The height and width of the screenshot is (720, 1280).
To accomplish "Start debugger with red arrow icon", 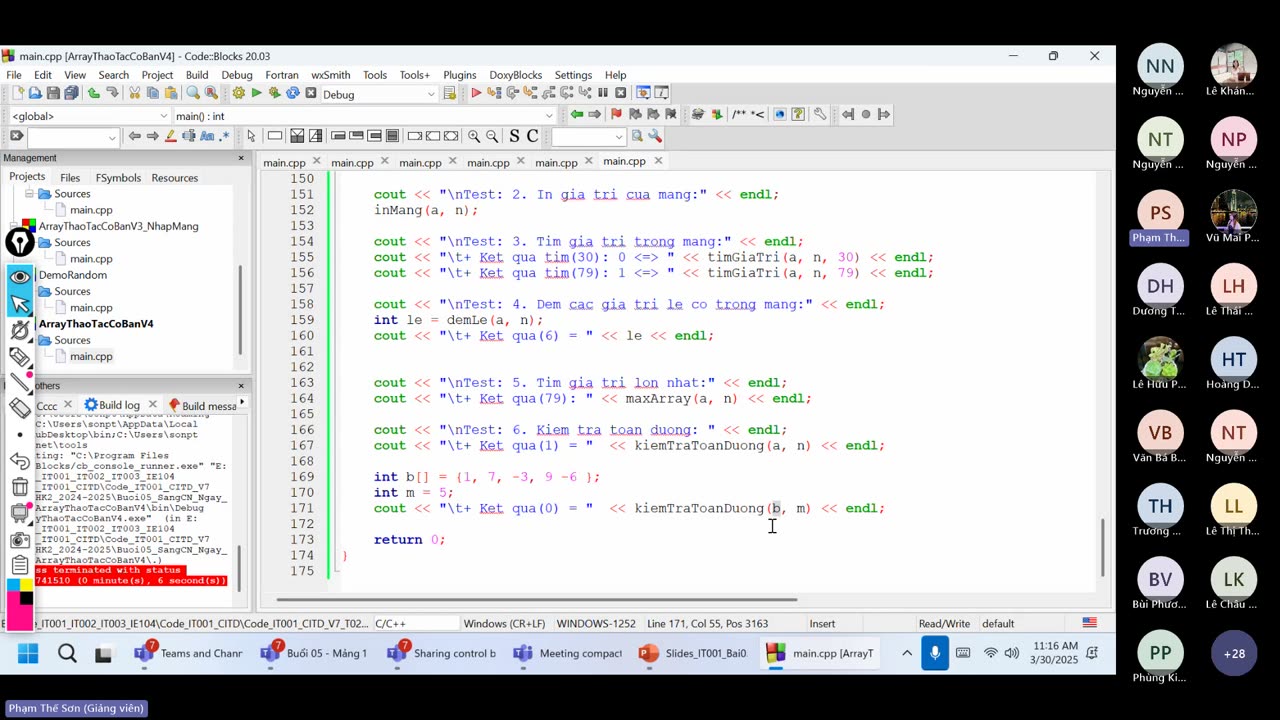I will click(x=476, y=93).
